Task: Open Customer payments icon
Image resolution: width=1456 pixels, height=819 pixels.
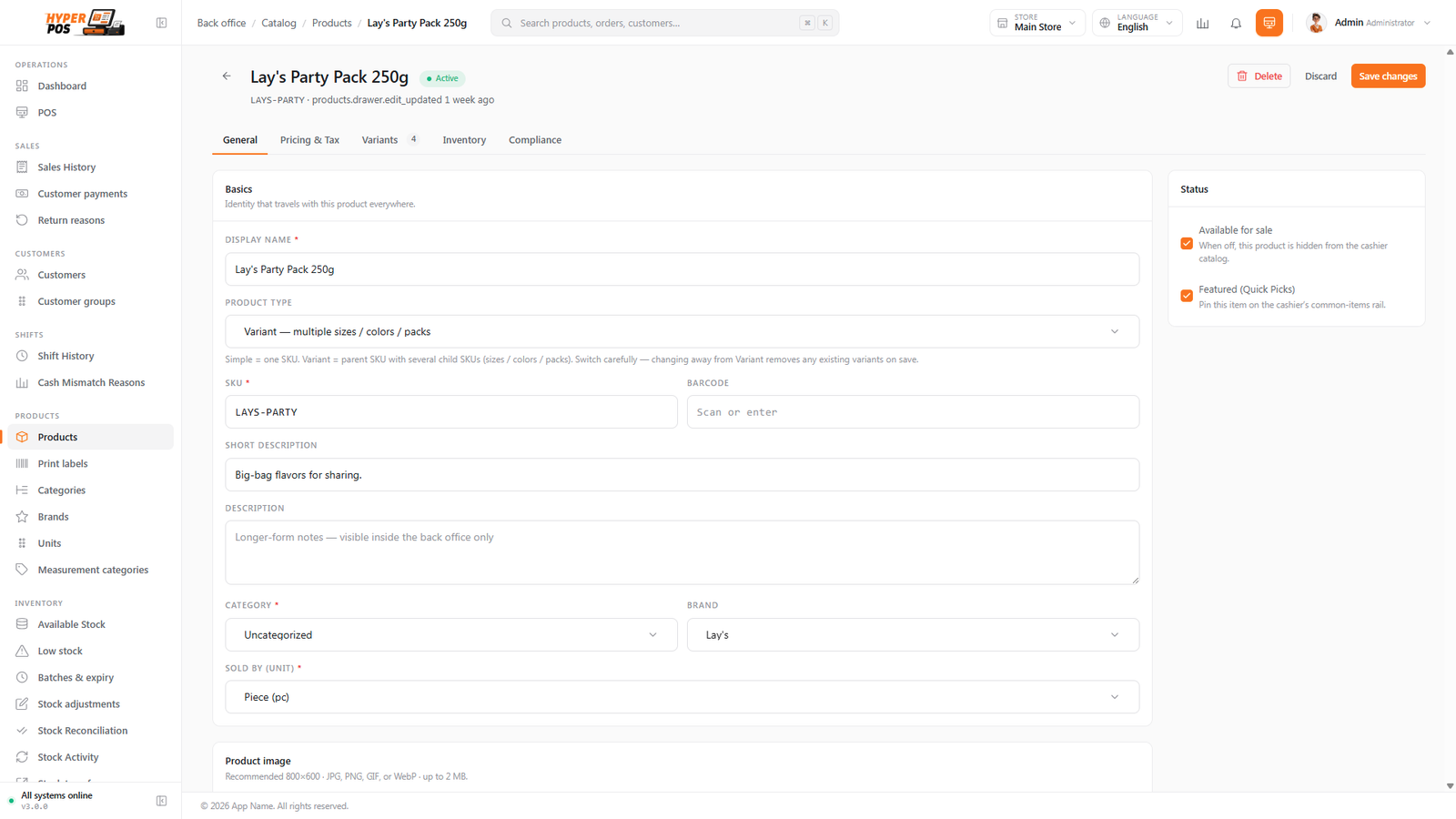Action: click(x=22, y=193)
